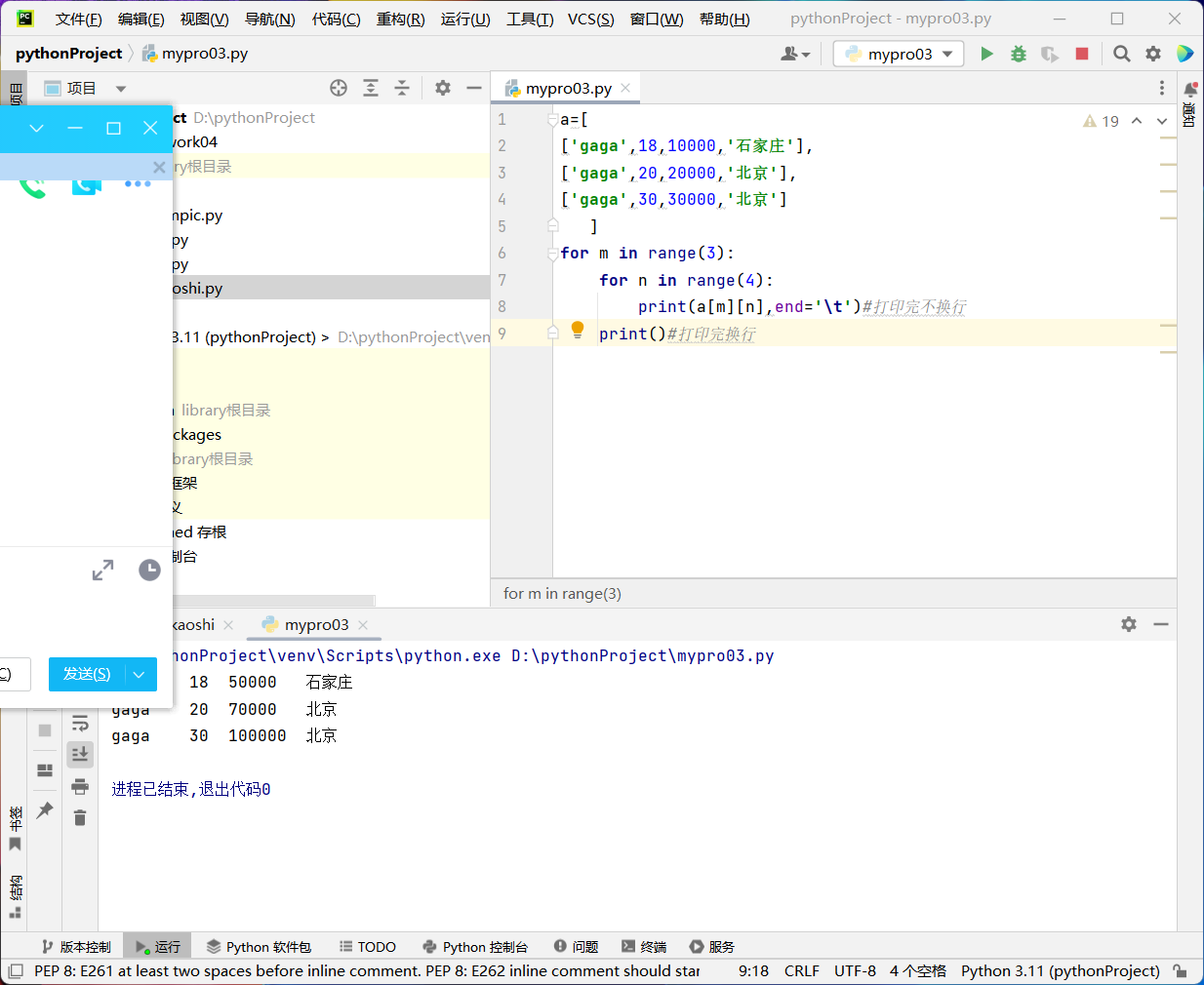This screenshot has height=985, width=1204.
Task: Open the Python 控制台 tool window
Action: coord(475,947)
